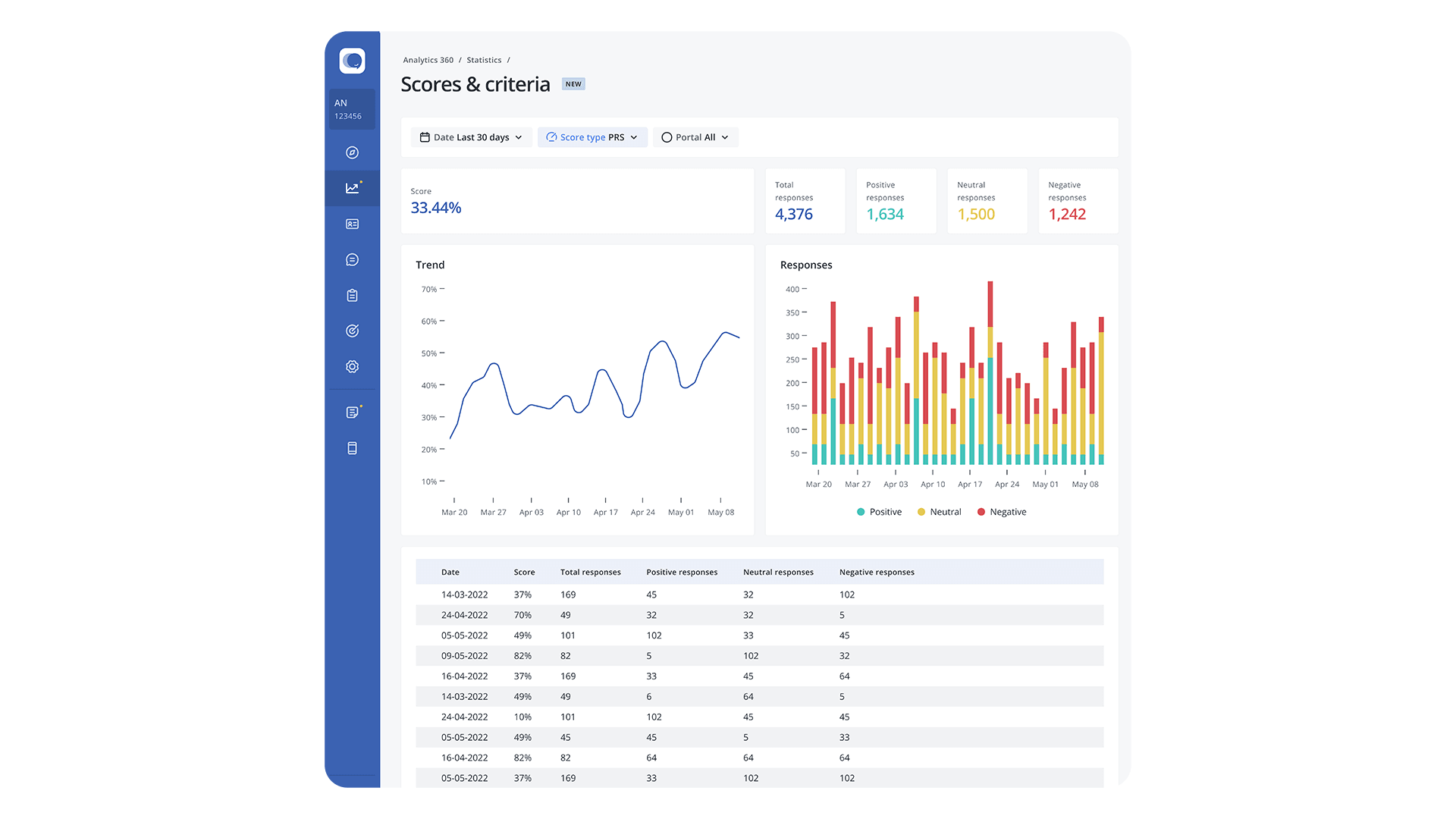This screenshot has height=819, width=1456.
Task: Open the chat bubble messages icon
Action: click(x=352, y=259)
